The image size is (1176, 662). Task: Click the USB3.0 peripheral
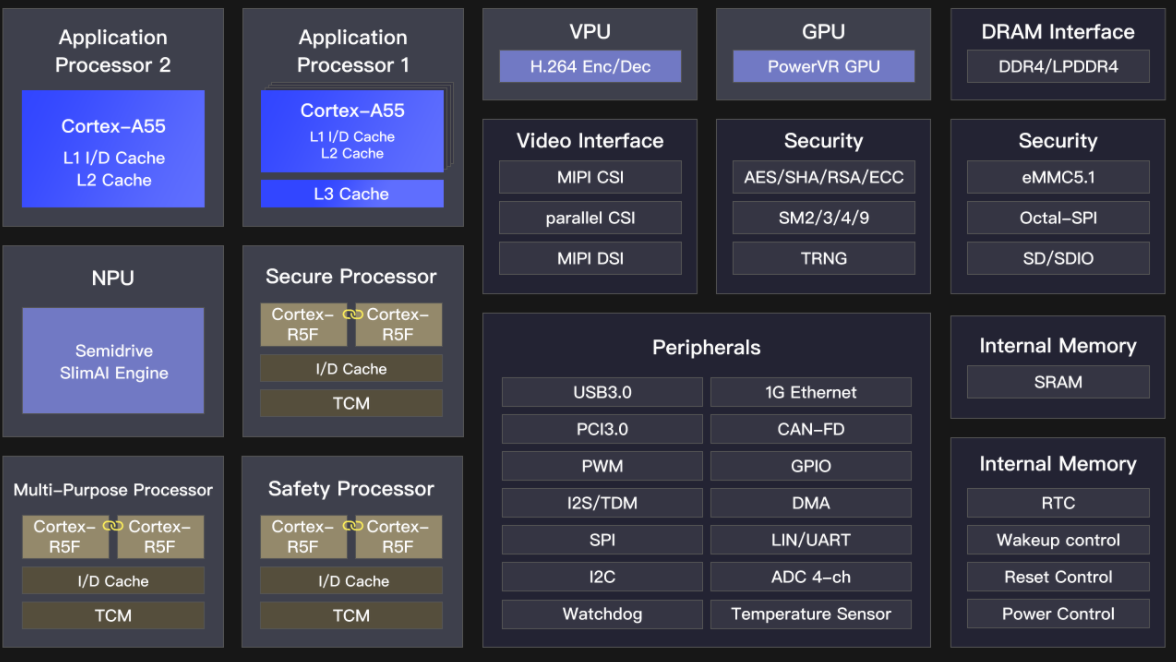[602, 392]
